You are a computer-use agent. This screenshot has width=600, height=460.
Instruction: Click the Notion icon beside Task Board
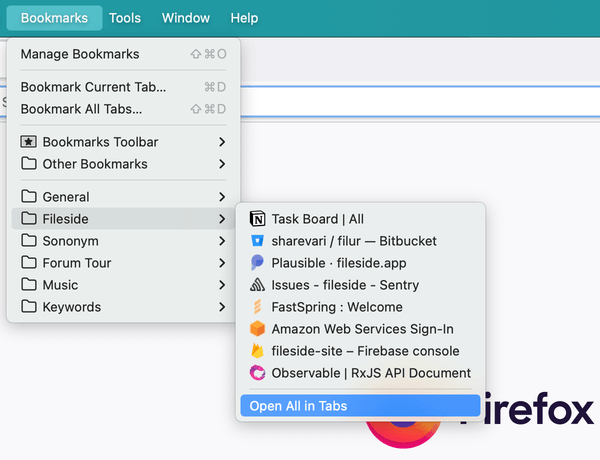tap(257, 219)
